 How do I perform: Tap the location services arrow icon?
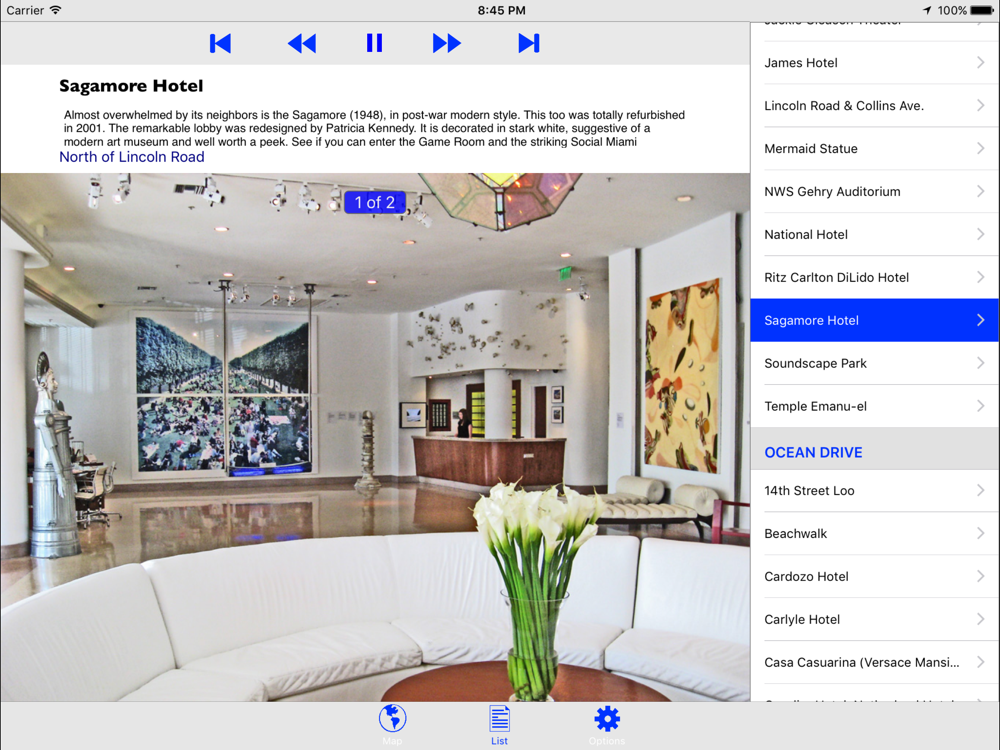pyautogui.click(x=927, y=10)
